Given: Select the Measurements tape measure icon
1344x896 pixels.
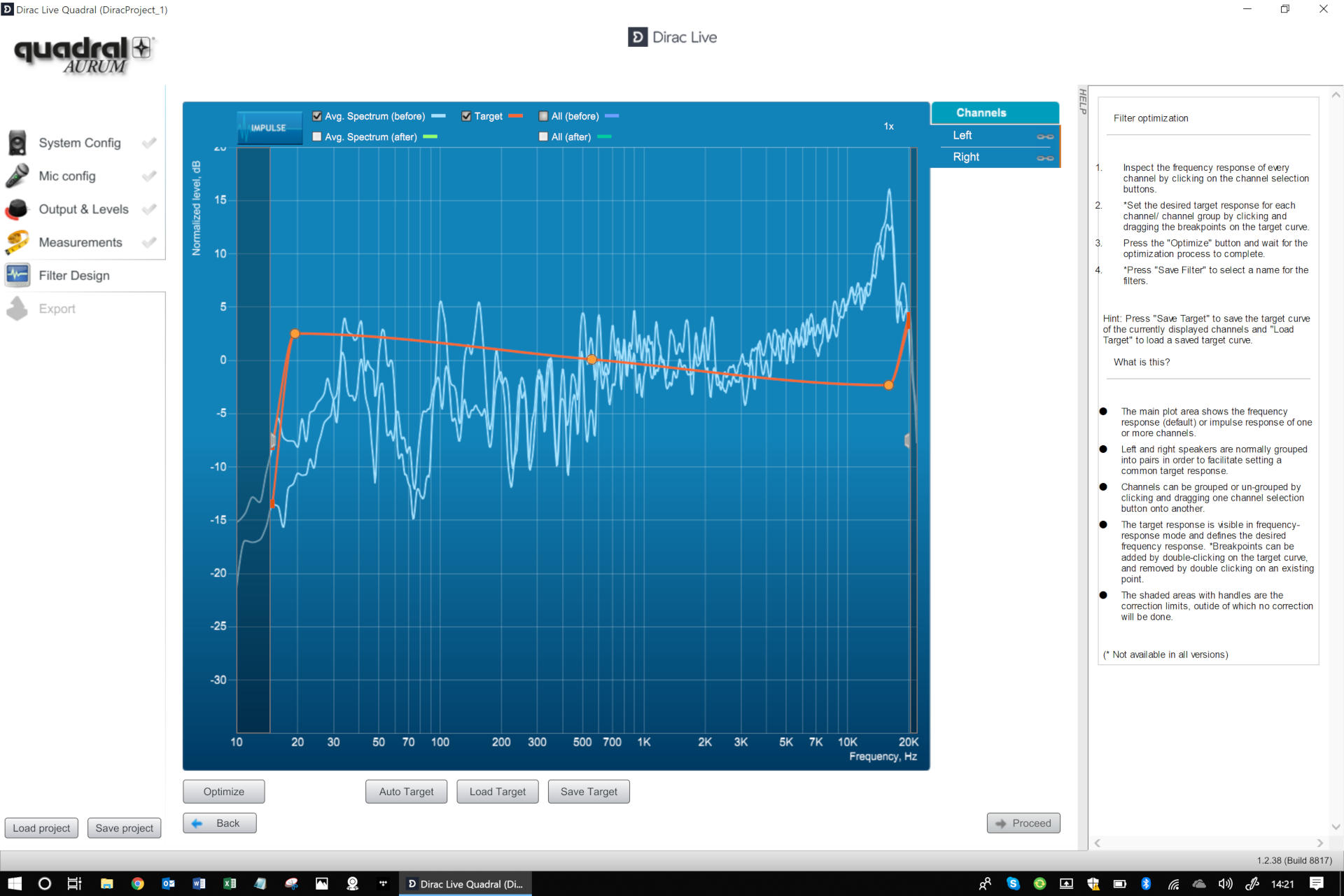Looking at the screenshot, I should [x=17, y=242].
